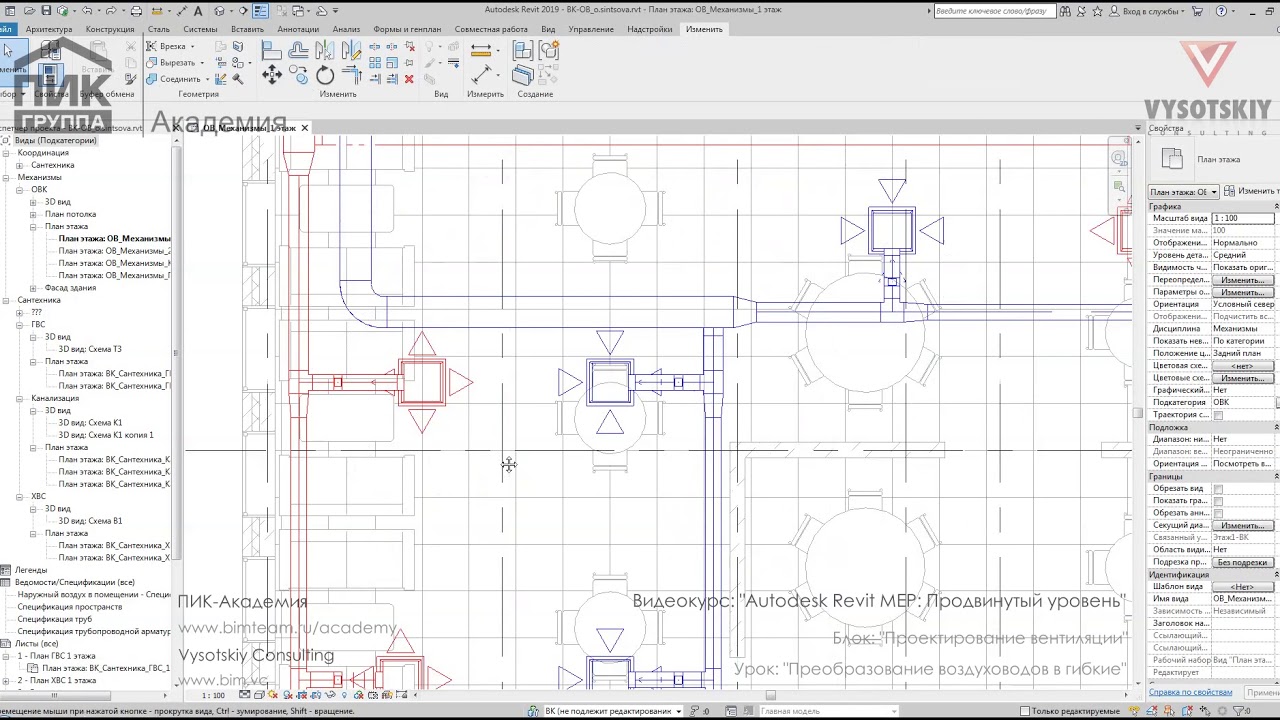
Task: Open the 'Вырезать' dropdown arrow
Action: 203,62
